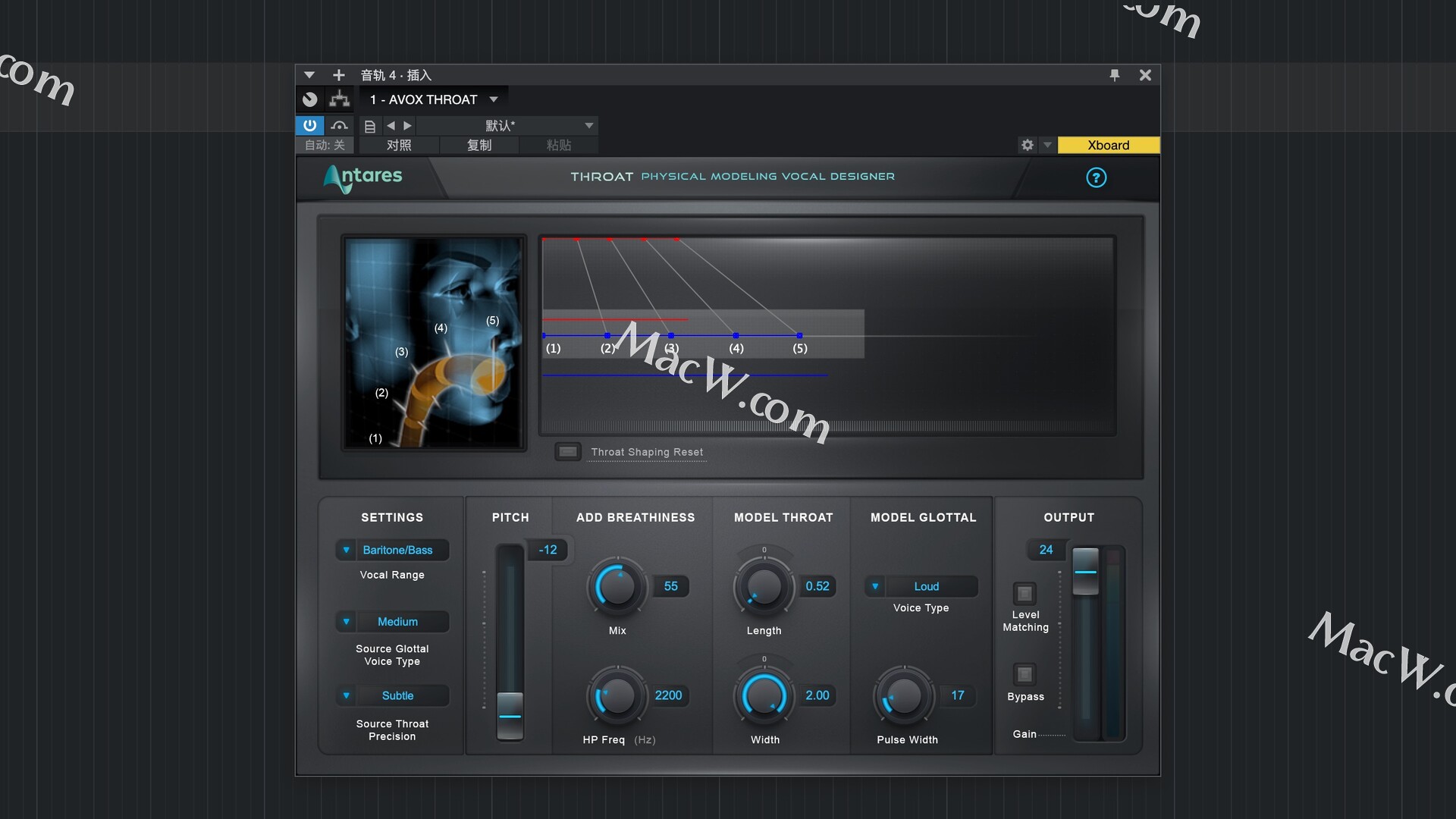Click the HP Freq value 2200

668,695
